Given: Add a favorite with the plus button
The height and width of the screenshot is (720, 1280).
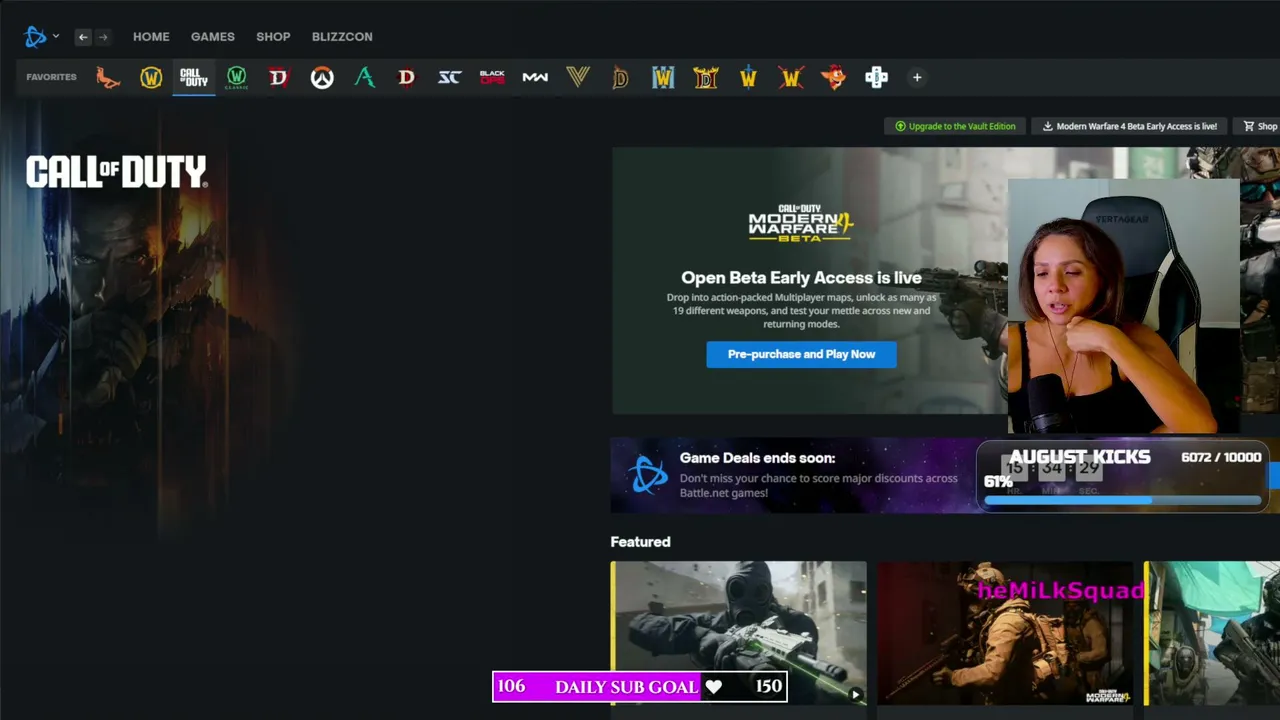Looking at the screenshot, I should (x=917, y=77).
